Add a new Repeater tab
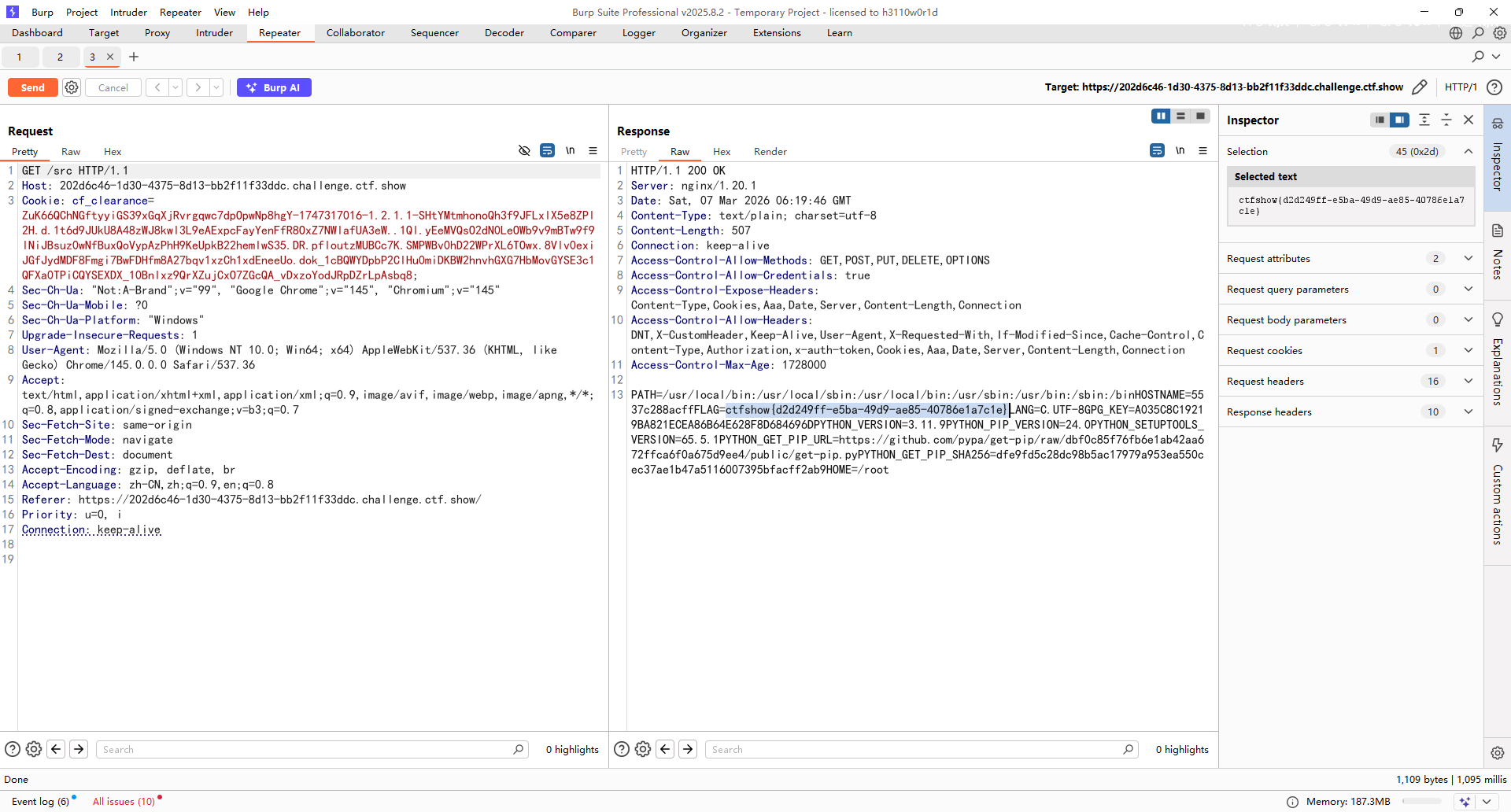1511x812 pixels. (x=134, y=57)
